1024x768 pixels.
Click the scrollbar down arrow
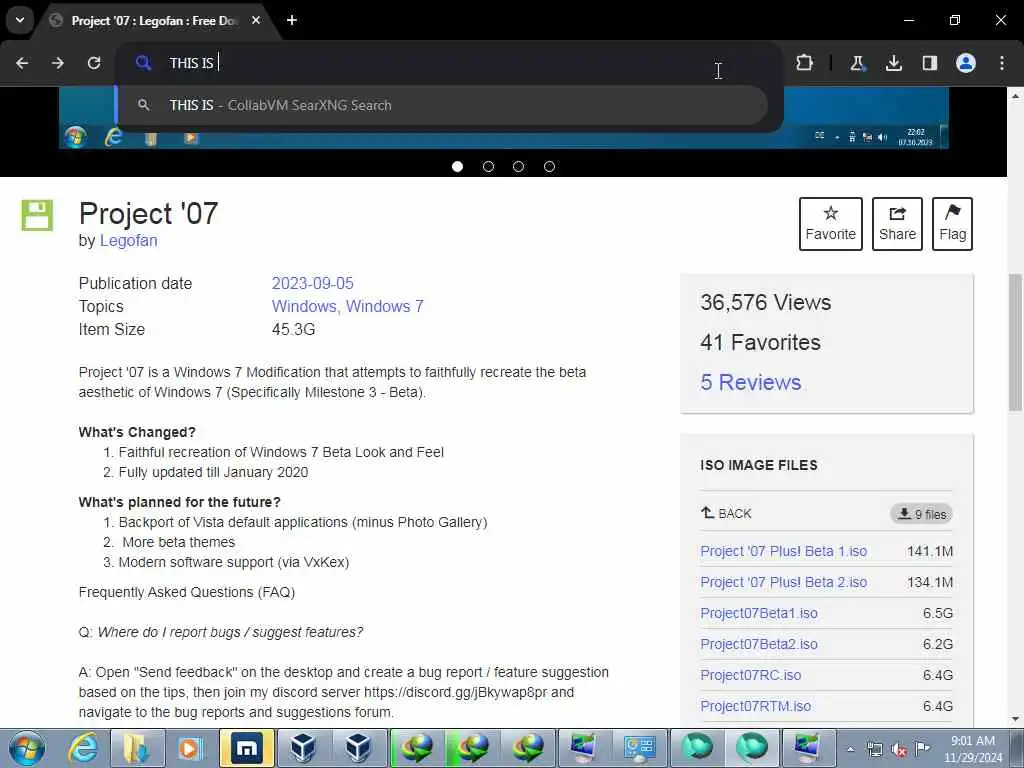pos(1015,719)
